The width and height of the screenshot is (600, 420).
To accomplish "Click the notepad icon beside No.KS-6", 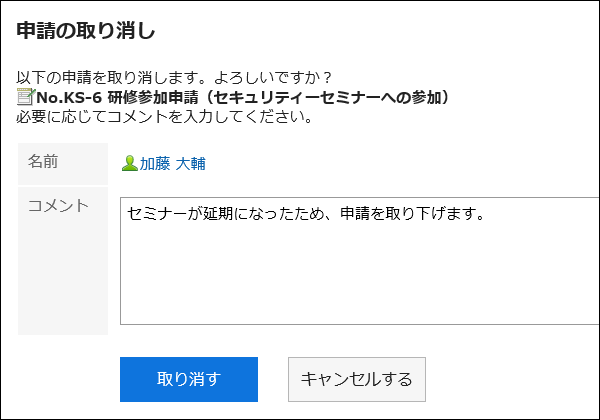I will coord(26,98).
